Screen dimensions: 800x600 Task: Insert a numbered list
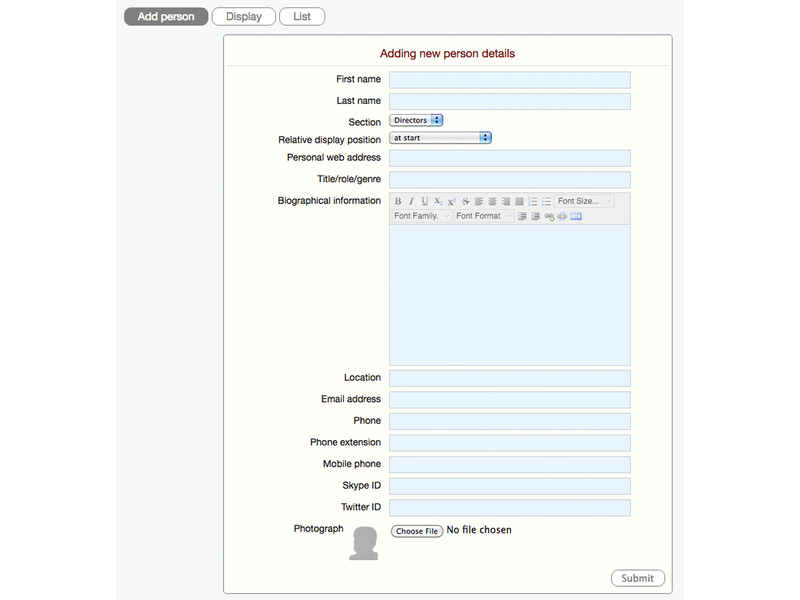point(533,202)
